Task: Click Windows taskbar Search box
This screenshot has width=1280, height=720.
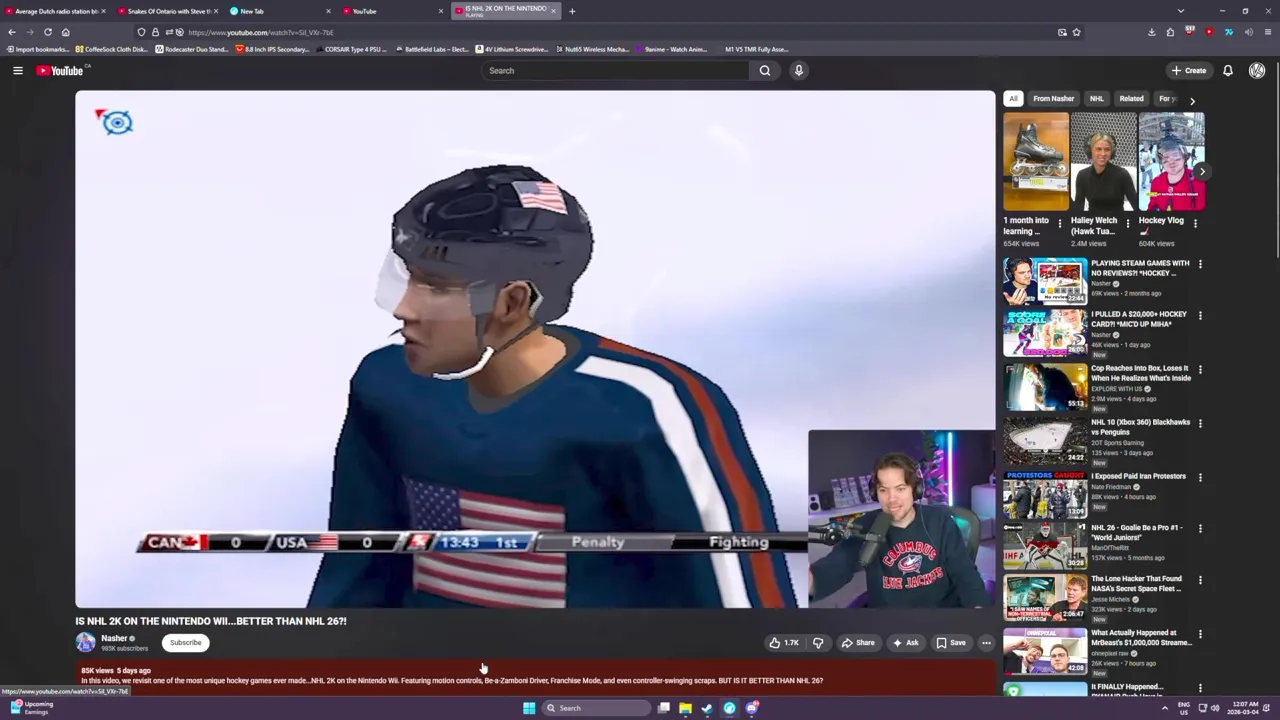Action: point(596,708)
